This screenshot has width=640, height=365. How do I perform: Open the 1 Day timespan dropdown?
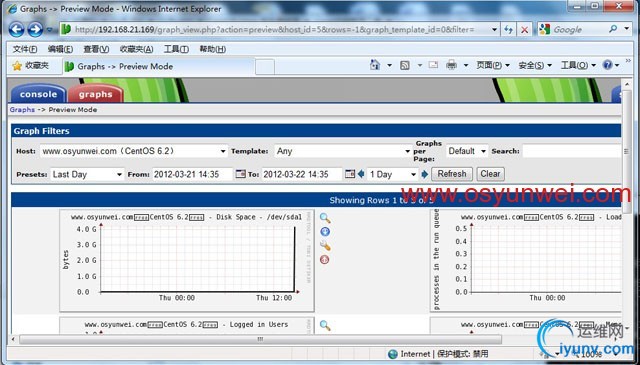(x=392, y=175)
